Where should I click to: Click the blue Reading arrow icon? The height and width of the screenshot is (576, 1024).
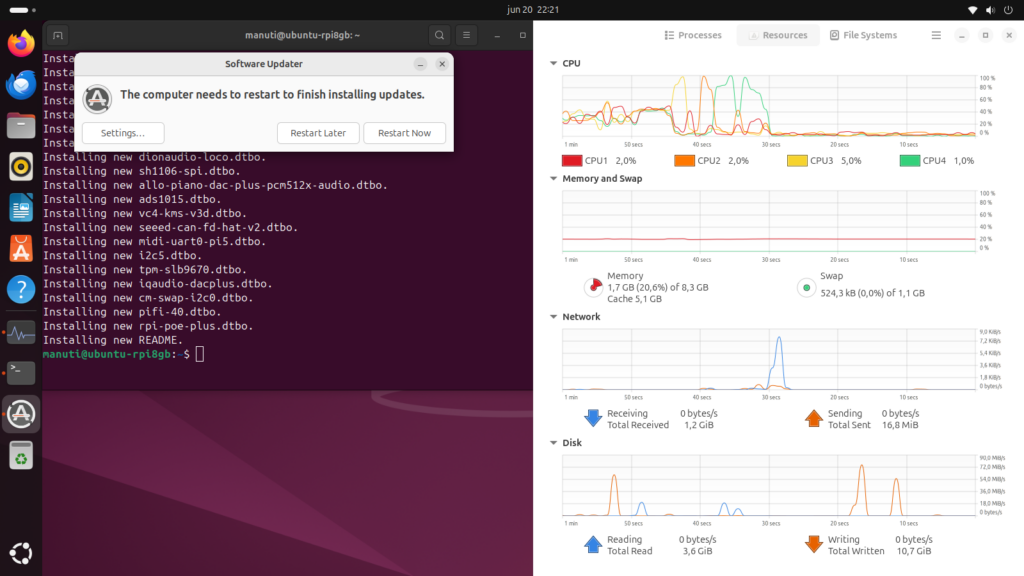click(x=593, y=545)
